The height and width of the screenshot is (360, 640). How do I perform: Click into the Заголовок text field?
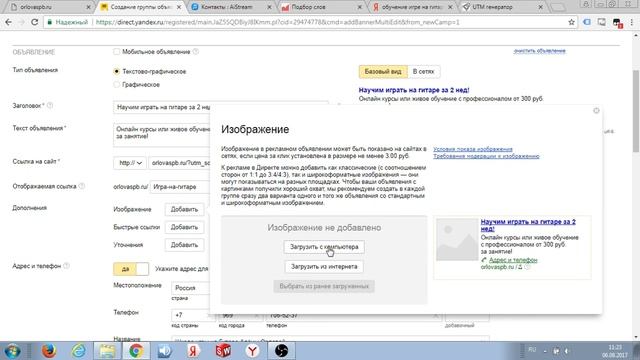click(162, 107)
